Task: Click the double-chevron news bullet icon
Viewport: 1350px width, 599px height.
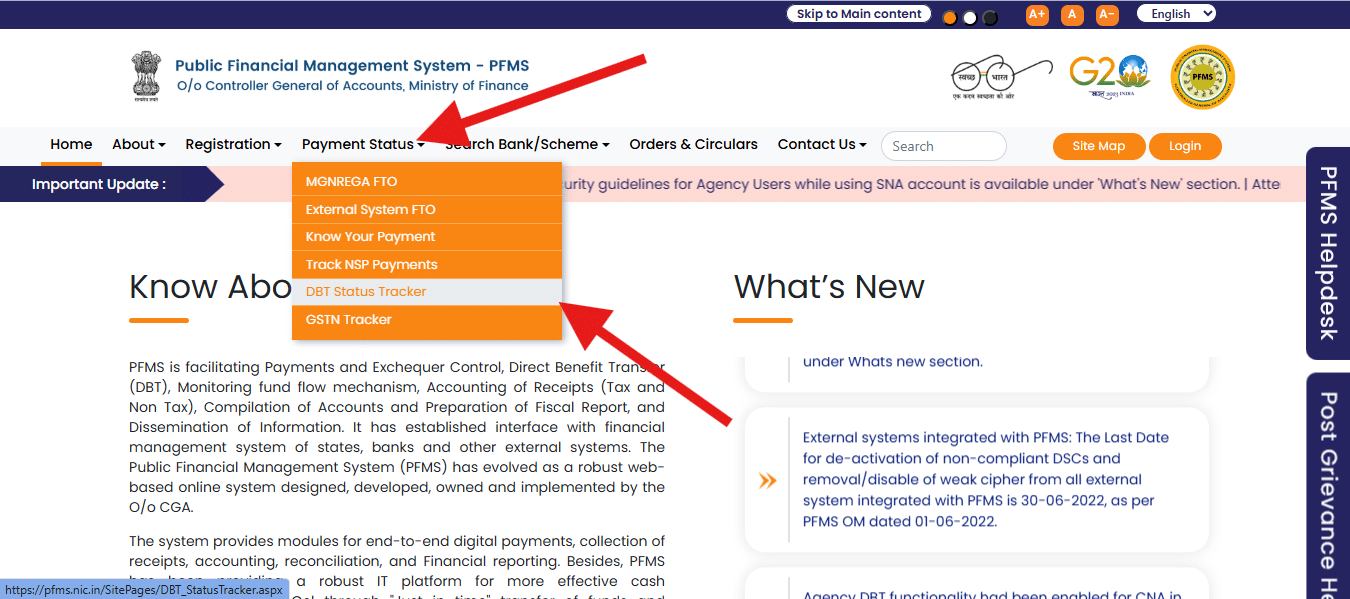Action: click(767, 481)
